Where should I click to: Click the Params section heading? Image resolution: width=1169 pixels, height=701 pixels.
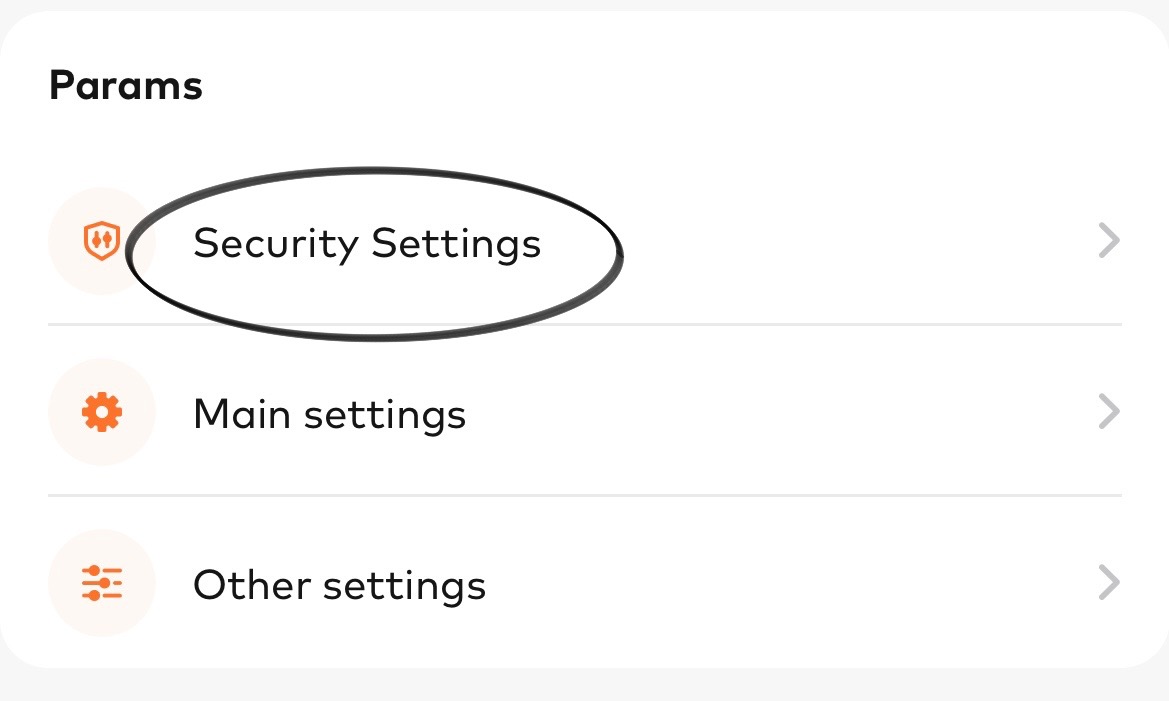pyautogui.click(x=126, y=86)
